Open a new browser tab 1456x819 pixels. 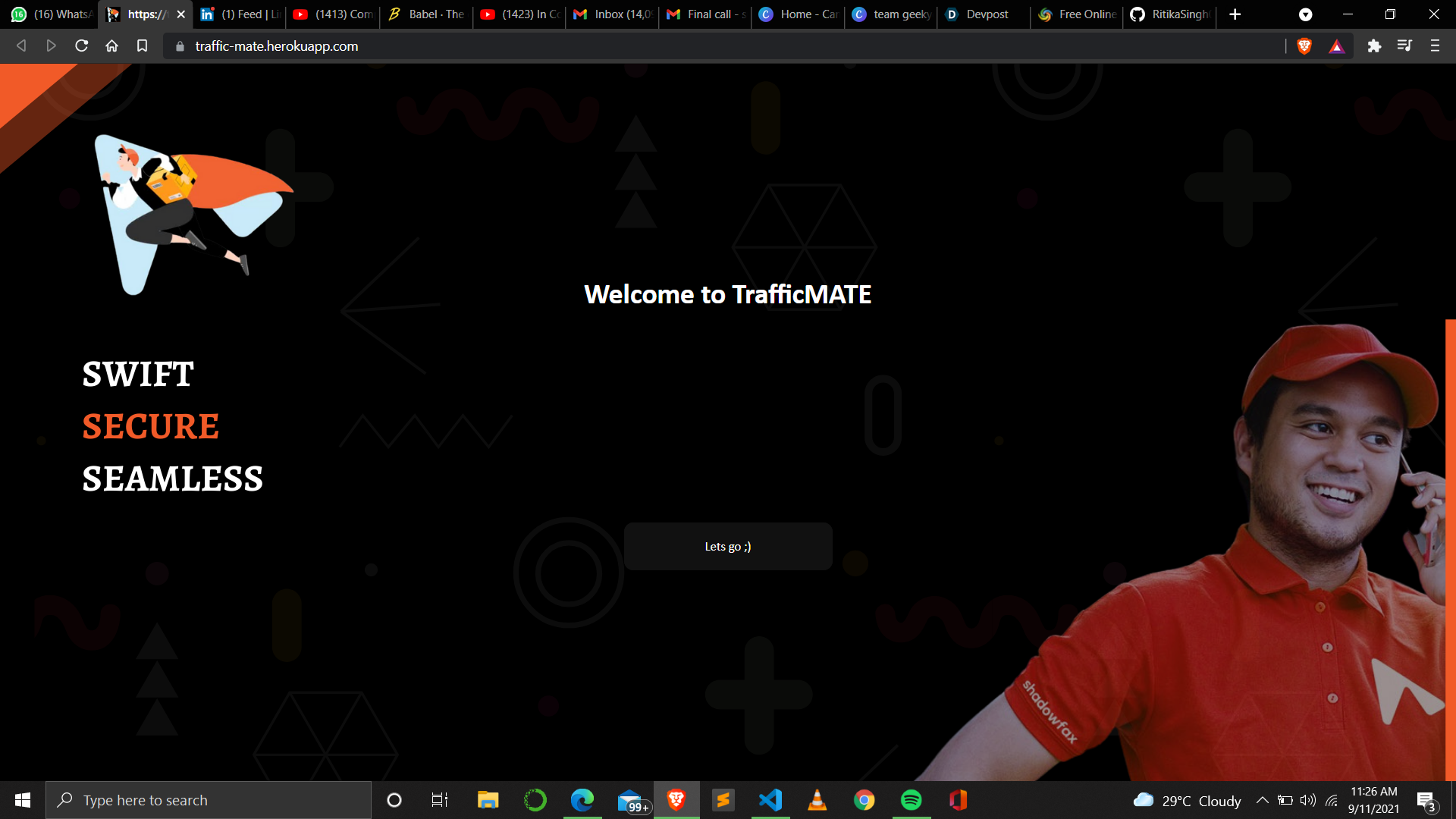point(1235,14)
